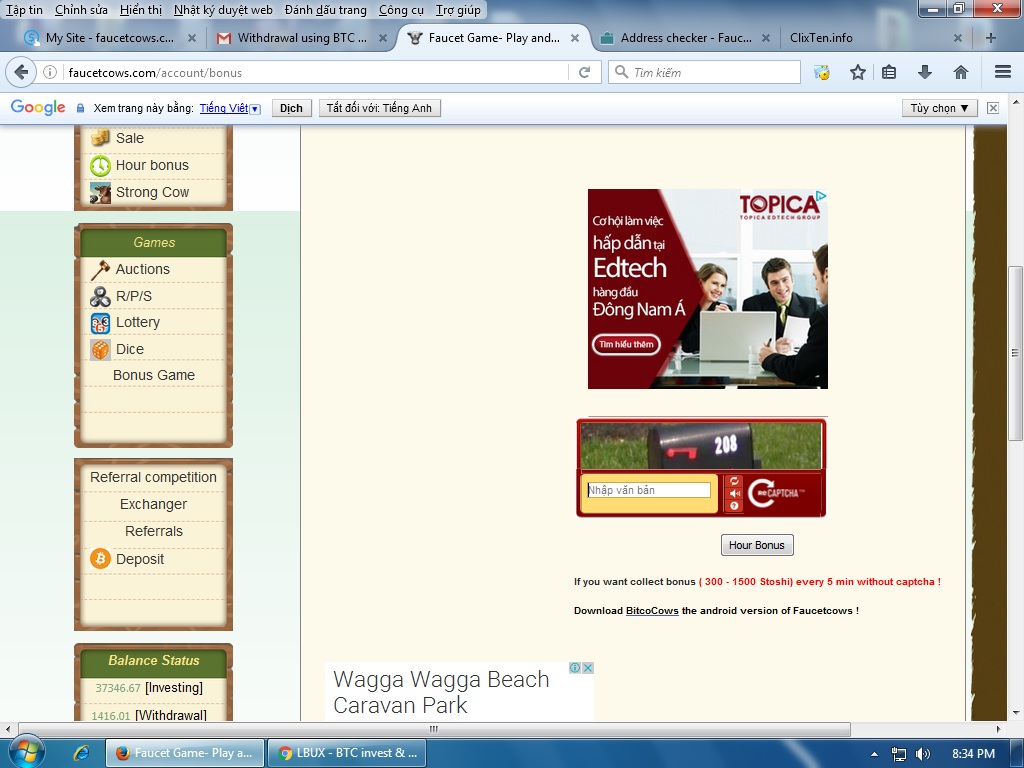Image resolution: width=1024 pixels, height=768 pixels.
Task: Switch to the audio captcha challenge
Action: tap(734, 493)
